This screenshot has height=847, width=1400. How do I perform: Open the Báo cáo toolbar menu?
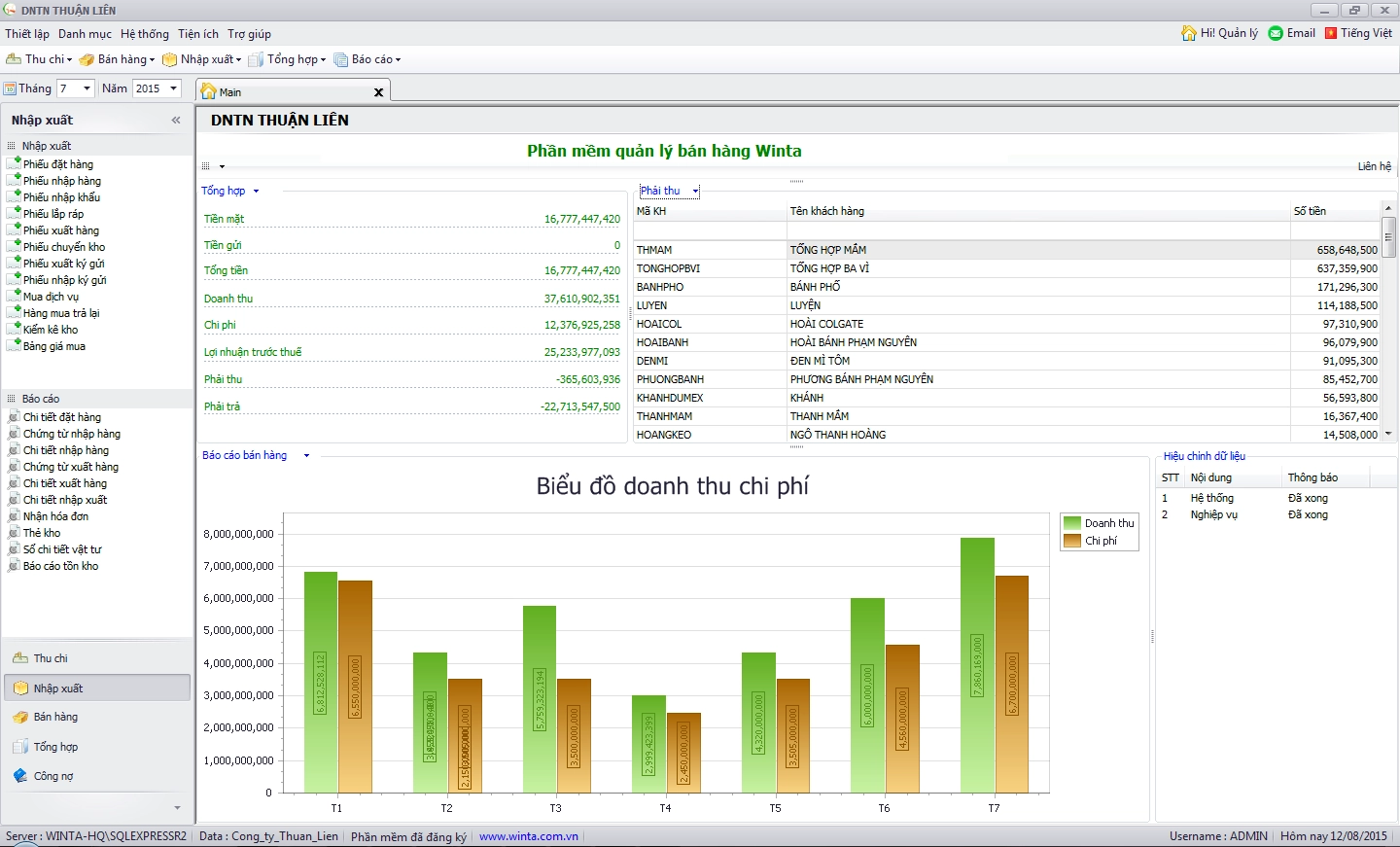coord(367,59)
